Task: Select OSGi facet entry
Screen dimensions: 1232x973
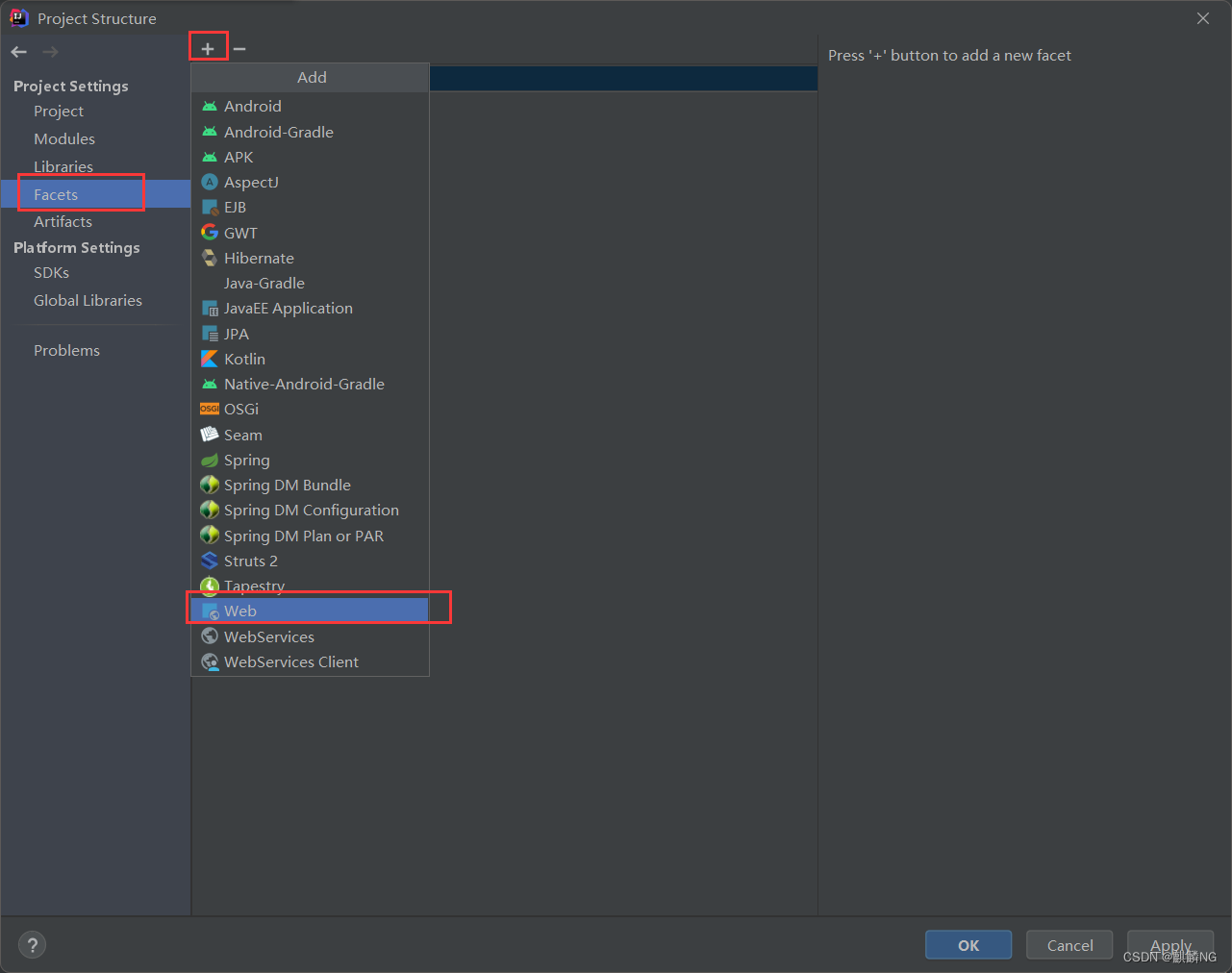Action: (310, 409)
